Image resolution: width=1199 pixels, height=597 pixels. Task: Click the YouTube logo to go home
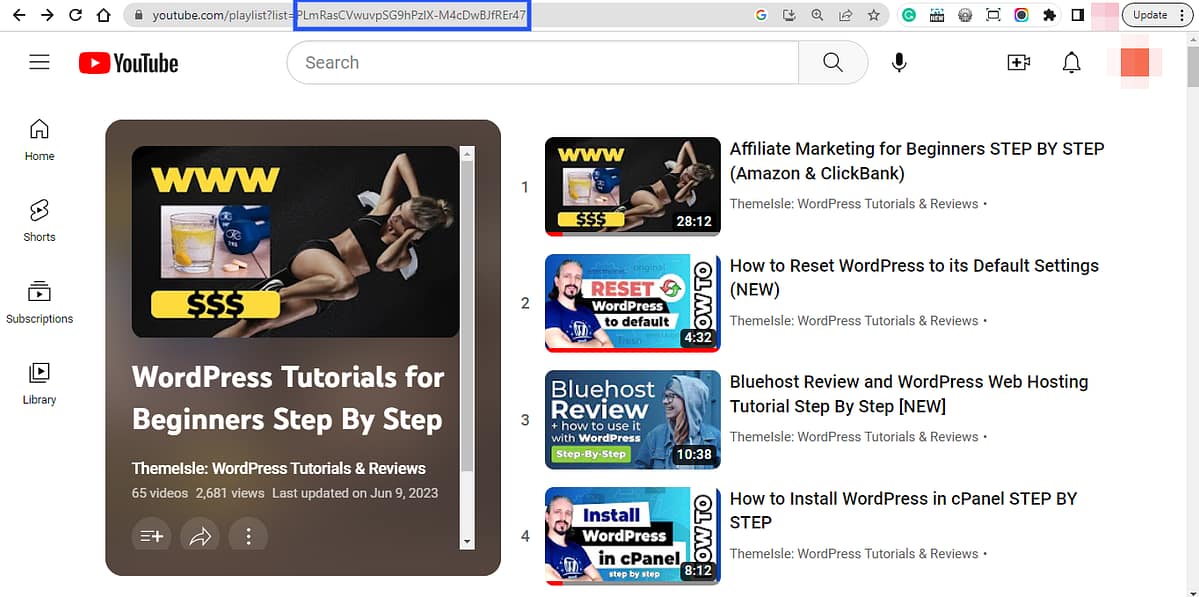pyautogui.click(x=127, y=62)
